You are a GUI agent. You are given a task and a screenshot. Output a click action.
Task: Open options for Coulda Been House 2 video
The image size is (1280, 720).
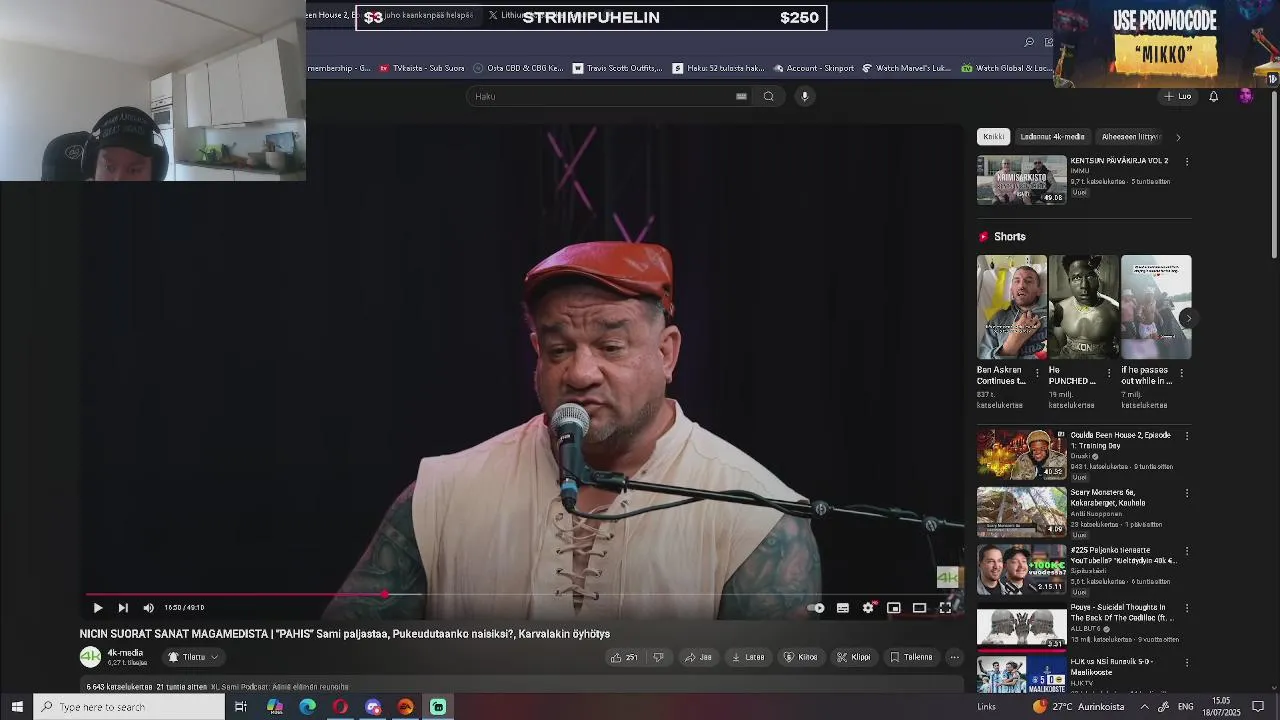click(x=1187, y=436)
